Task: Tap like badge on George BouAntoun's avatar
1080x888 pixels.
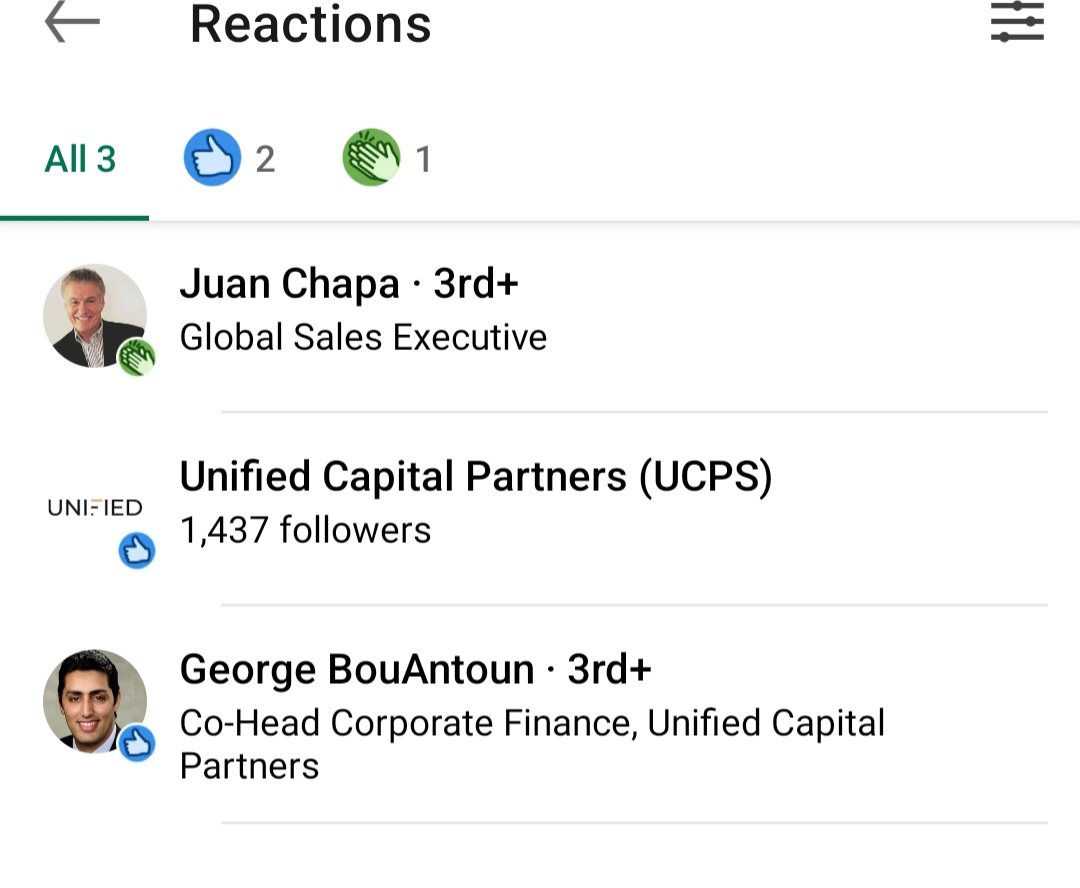Action: (137, 743)
